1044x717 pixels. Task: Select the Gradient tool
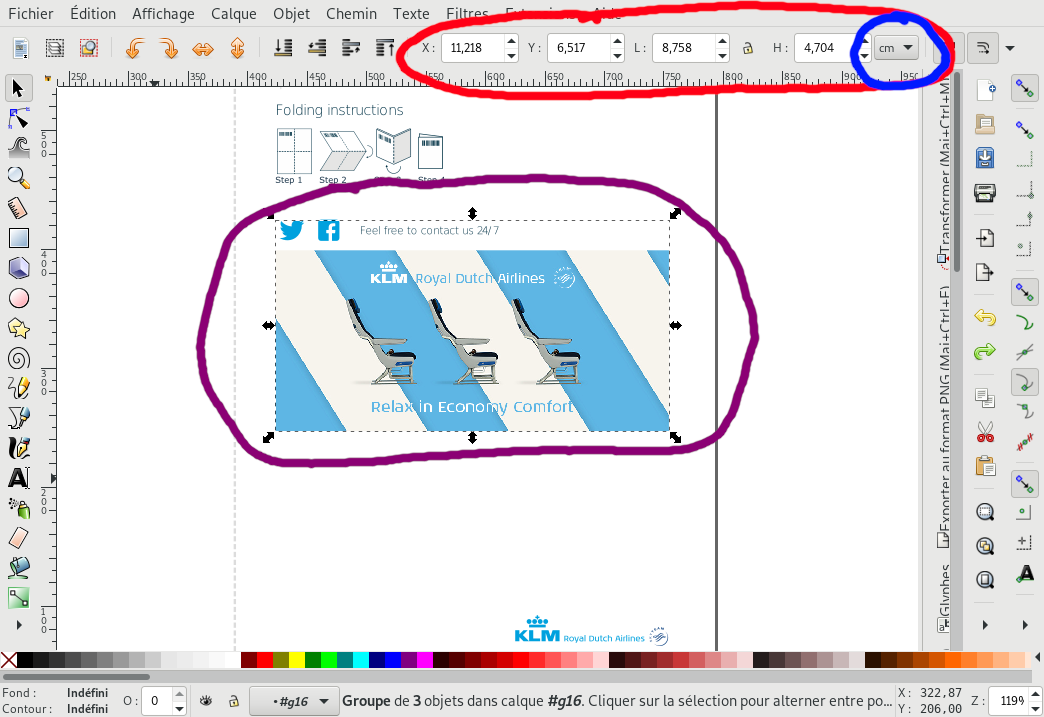pos(19,597)
